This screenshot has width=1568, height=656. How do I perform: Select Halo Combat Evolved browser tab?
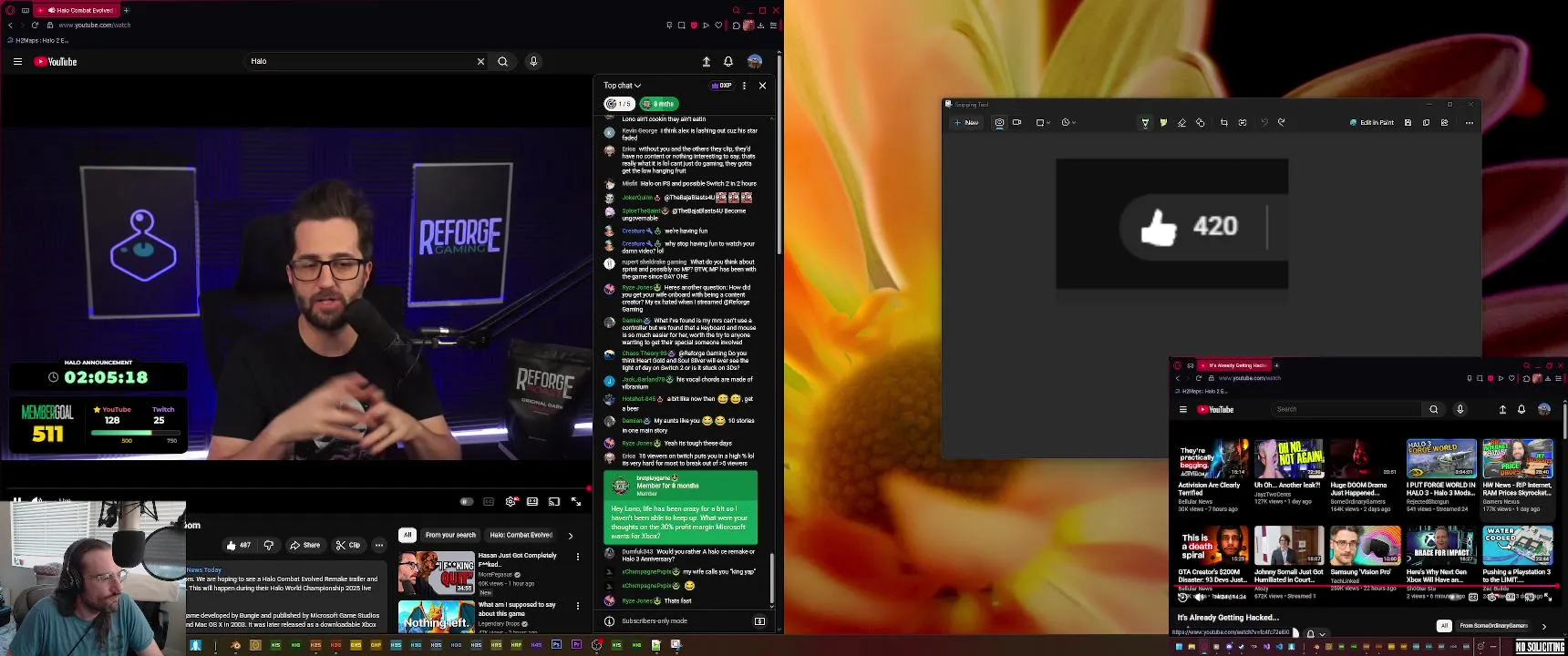76,10
